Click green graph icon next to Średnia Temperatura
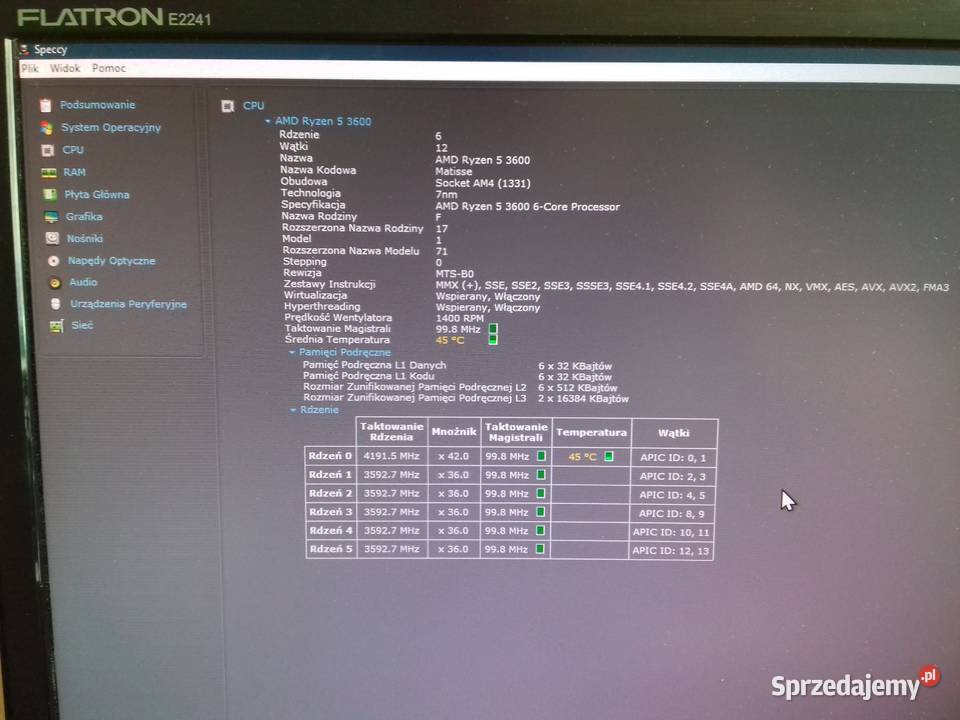Viewport: 960px width, 720px height. point(493,339)
